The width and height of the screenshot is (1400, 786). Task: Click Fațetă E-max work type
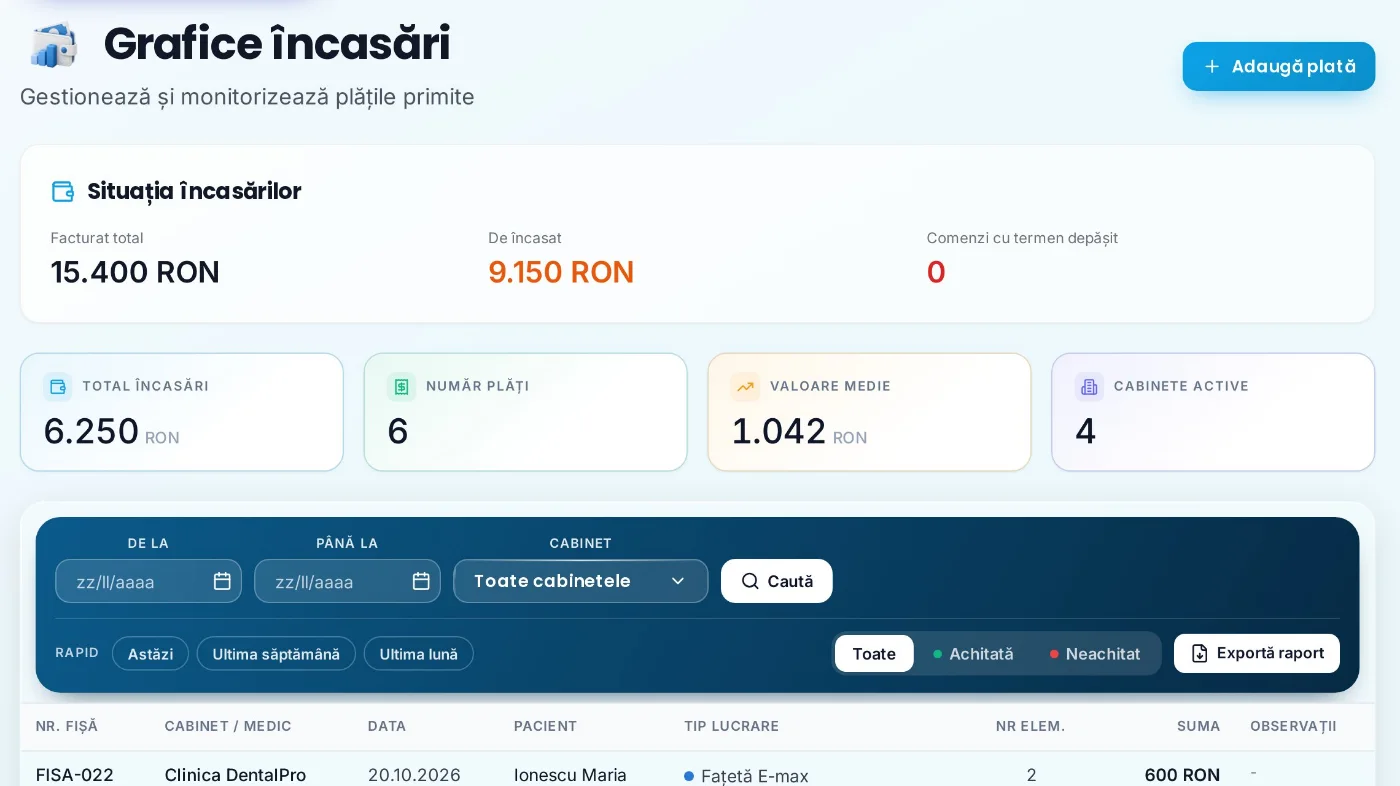click(x=754, y=776)
